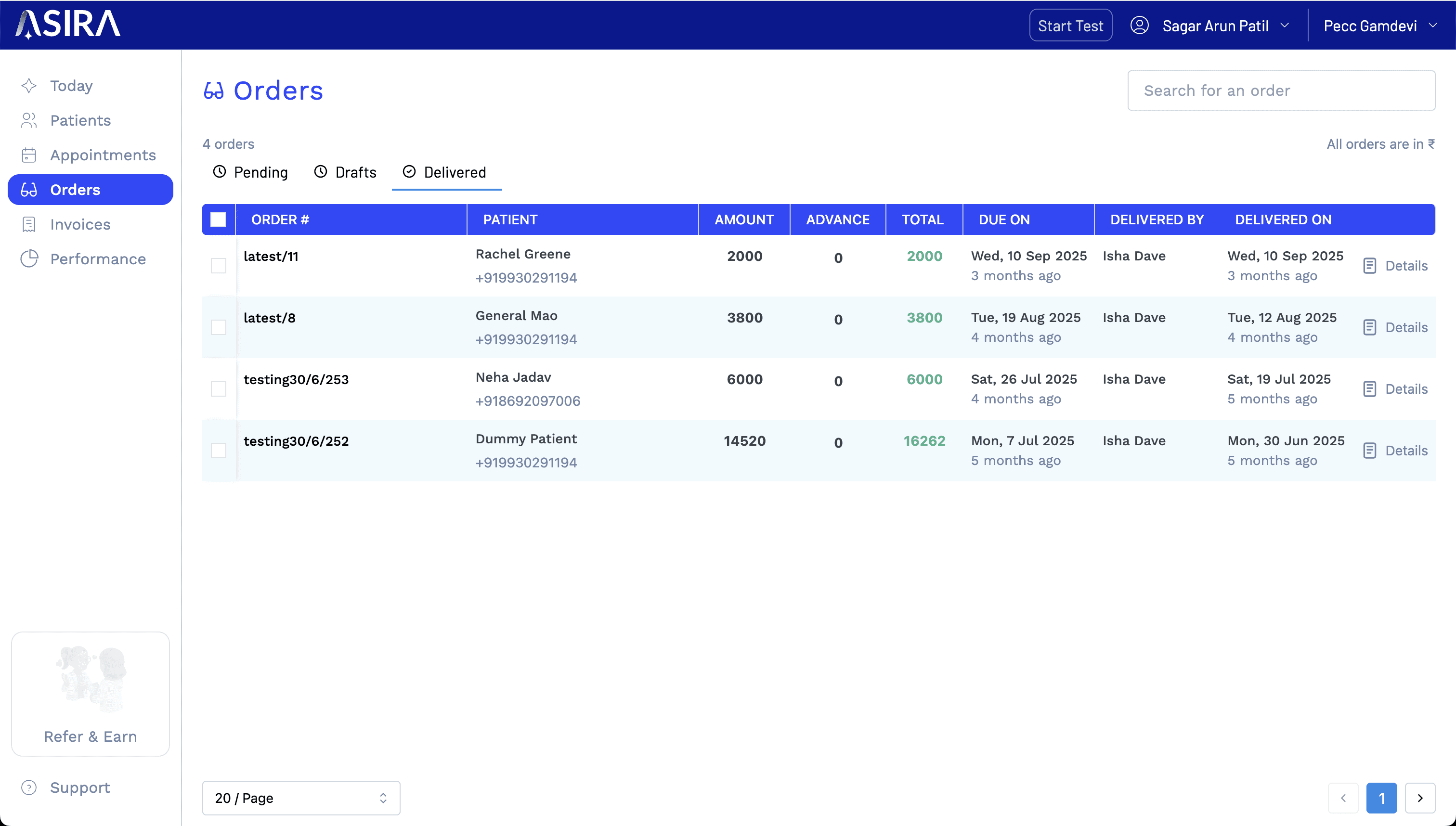
Task: Open Performance via pie chart icon
Action: point(29,258)
